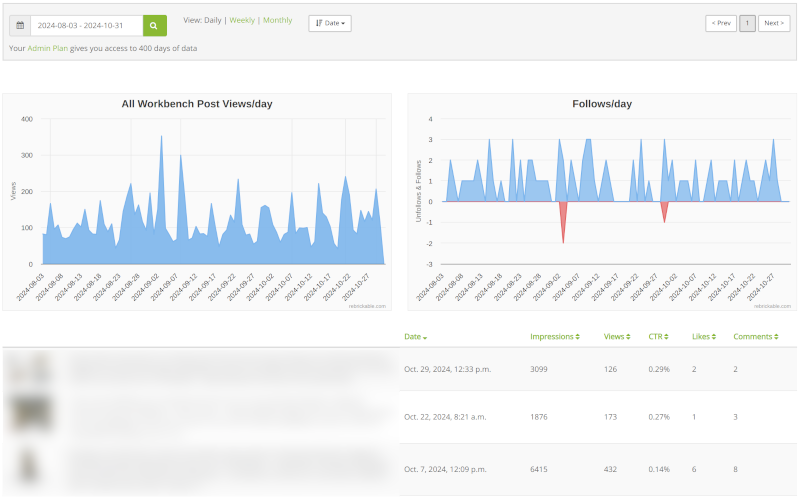Image resolution: width=800 pixels, height=498 pixels.
Task: Select the Daily view option
Action: pos(213,20)
